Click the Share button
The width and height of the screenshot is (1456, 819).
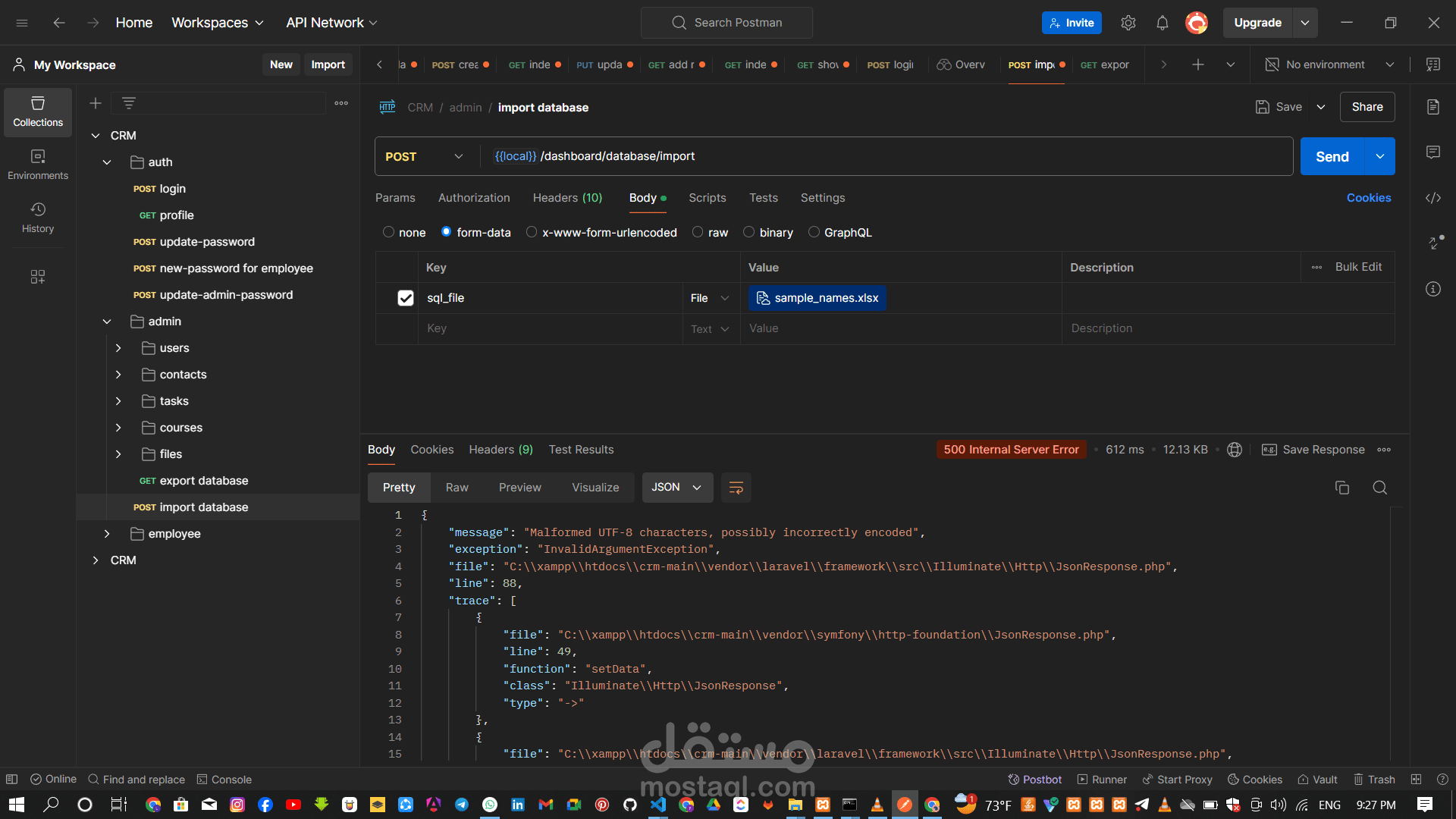(1367, 107)
